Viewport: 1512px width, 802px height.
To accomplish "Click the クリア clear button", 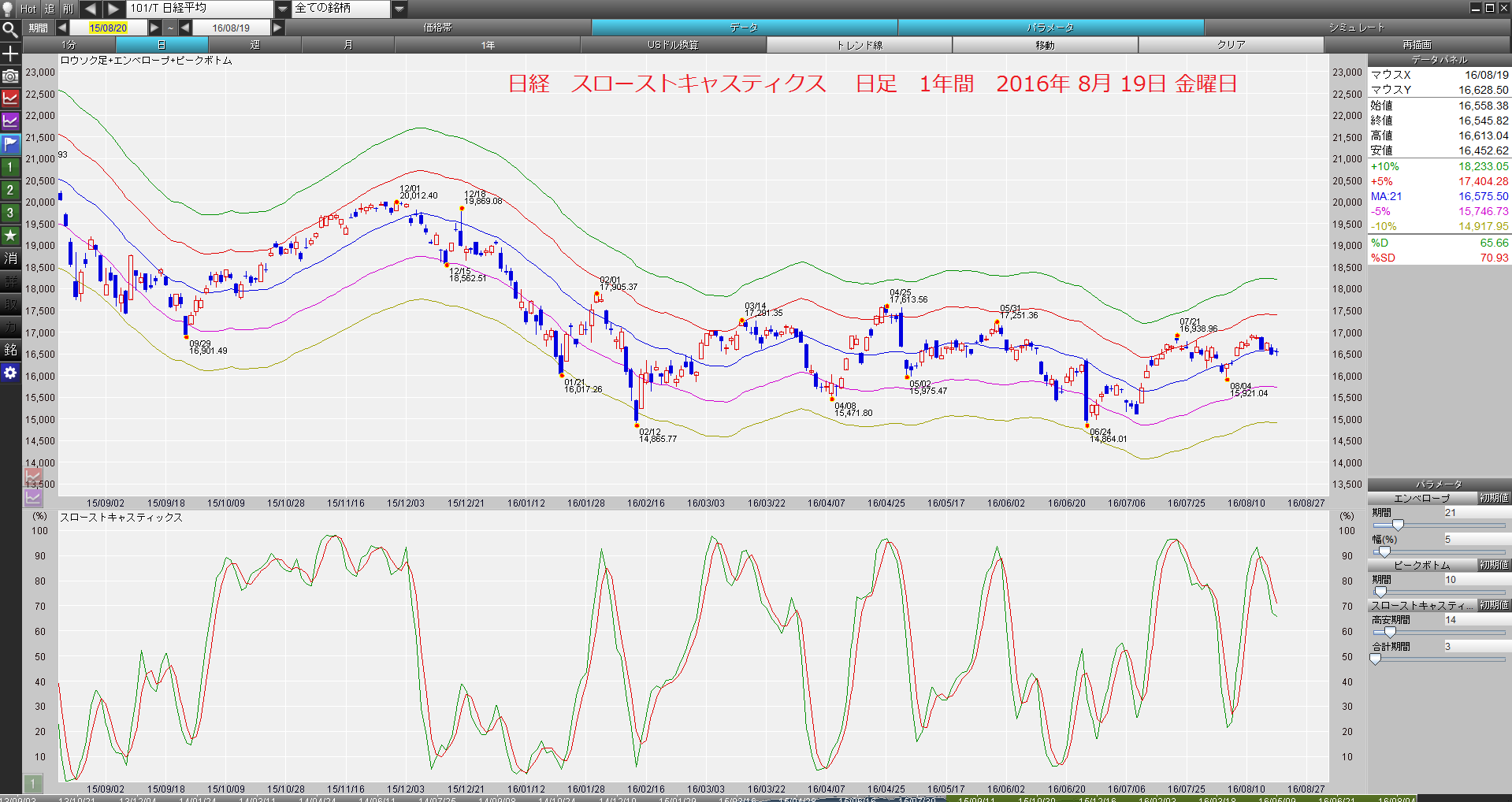I will [x=1232, y=45].
